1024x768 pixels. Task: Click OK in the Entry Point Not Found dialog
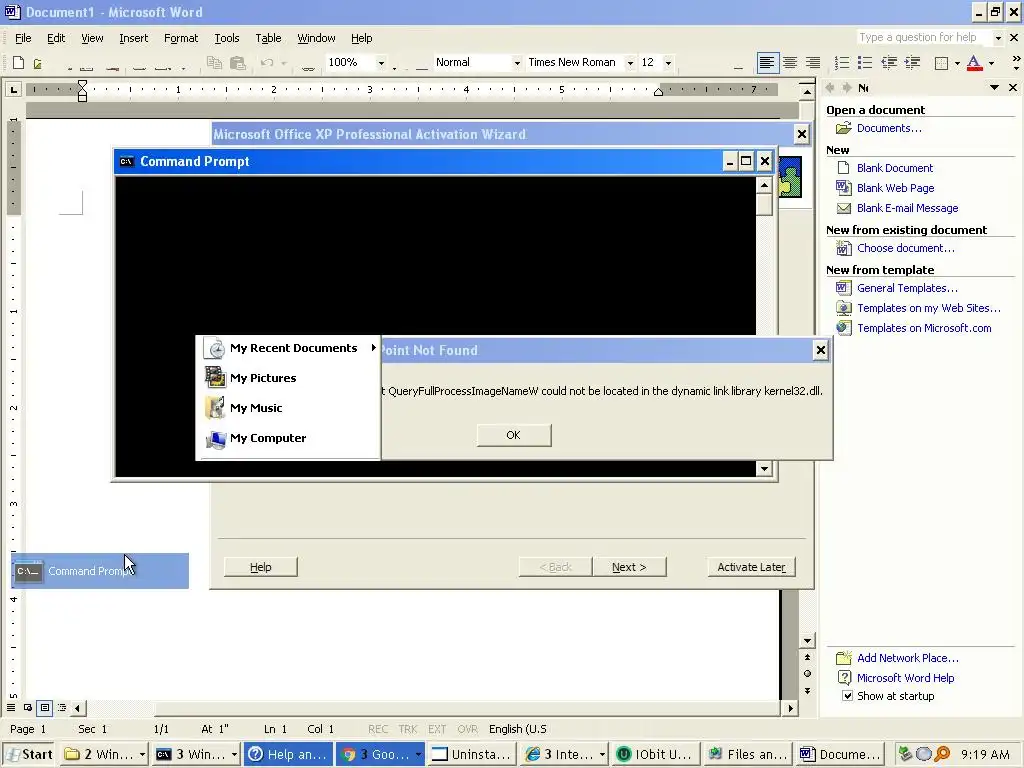pos(514,435)
